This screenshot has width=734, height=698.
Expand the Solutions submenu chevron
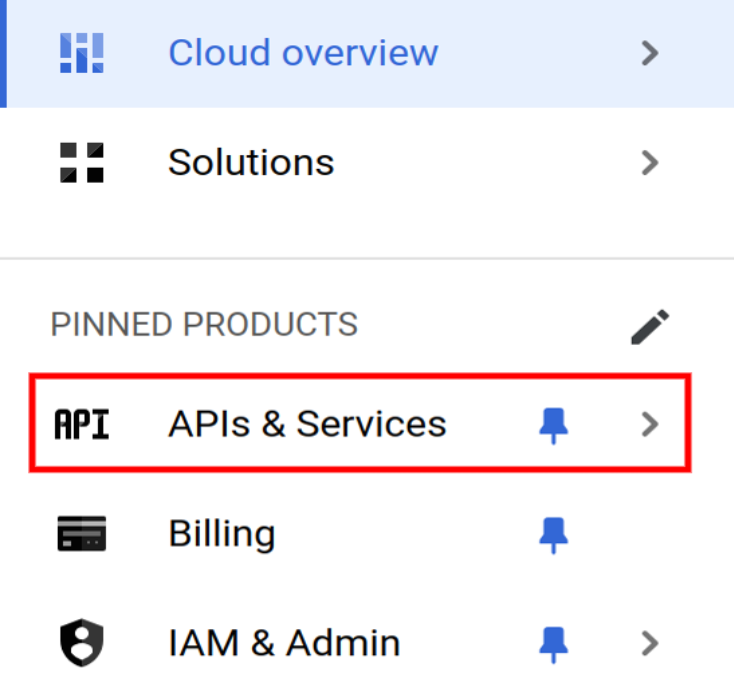coord(650,162)
